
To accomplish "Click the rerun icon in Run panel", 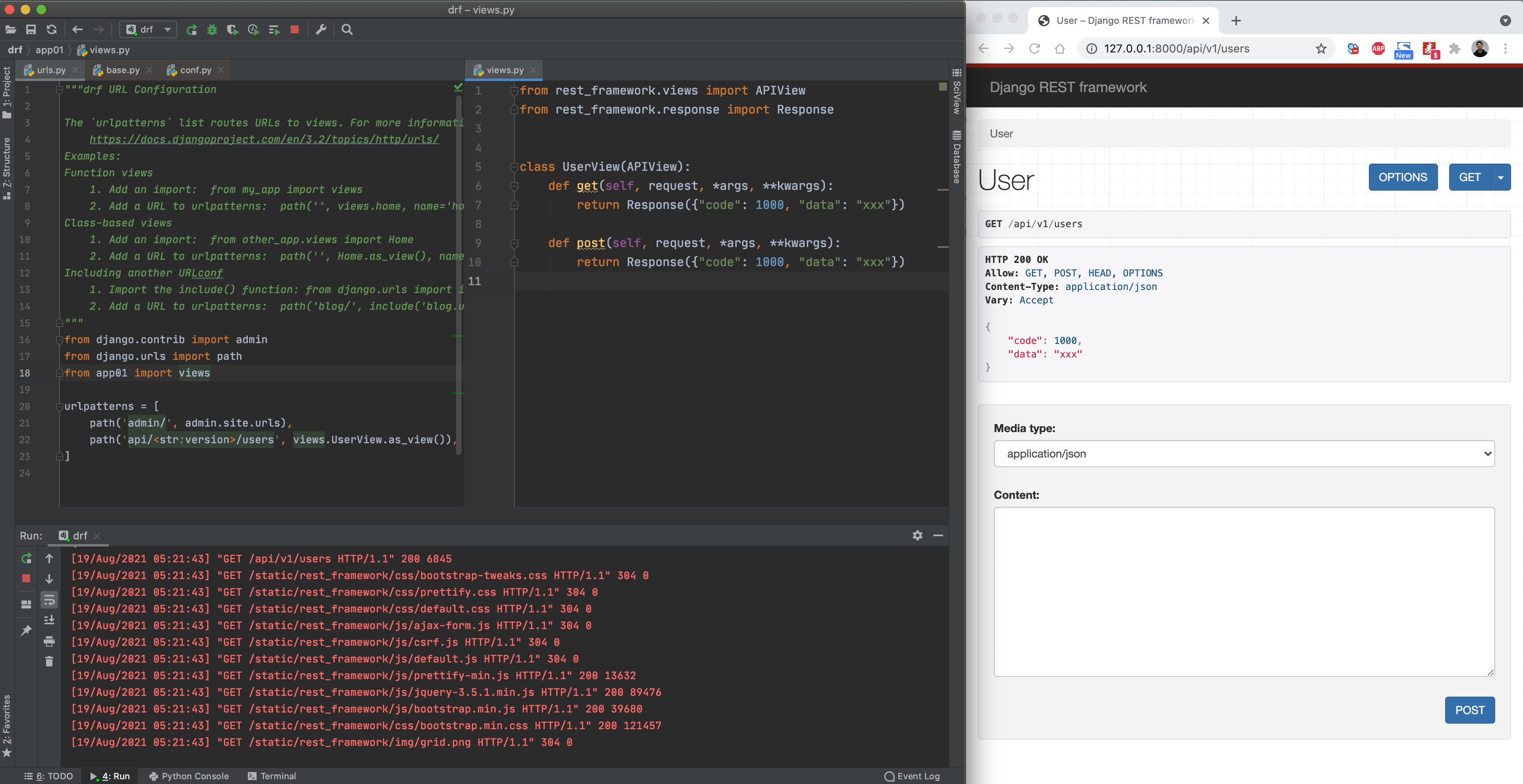I will (x=26, y=558).
